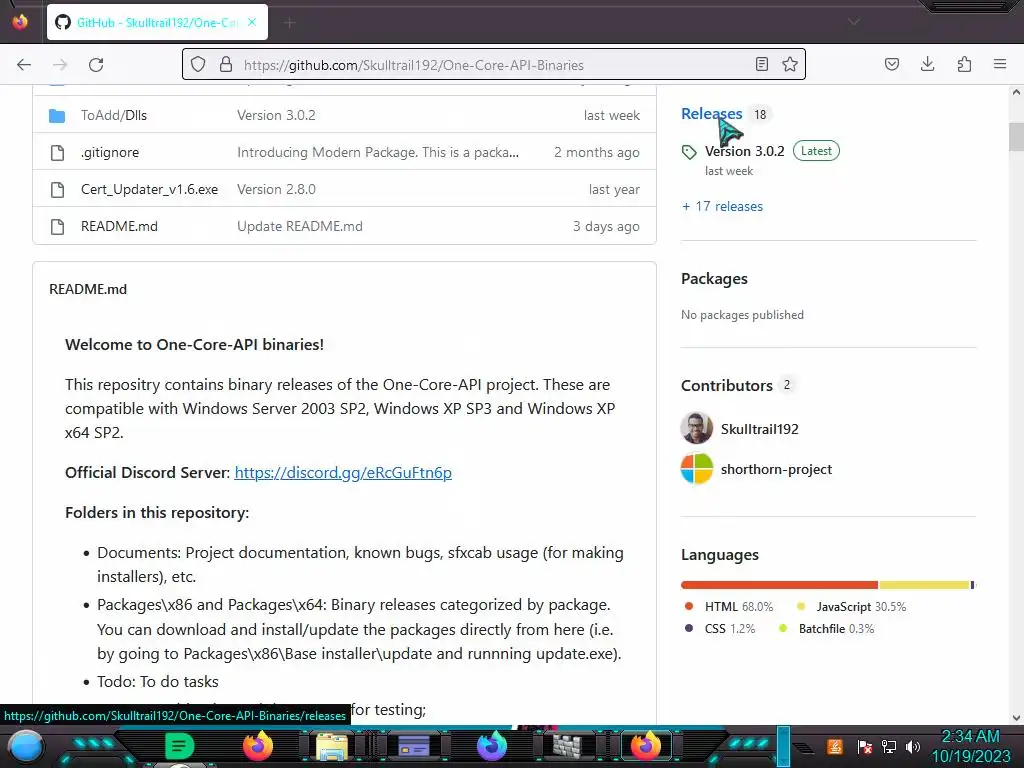Image resolution: width=1024 pixels, height=768 pixels.
Task: Click the page vertical scrollbar thumb
Action: click(x=1016, y=137)
